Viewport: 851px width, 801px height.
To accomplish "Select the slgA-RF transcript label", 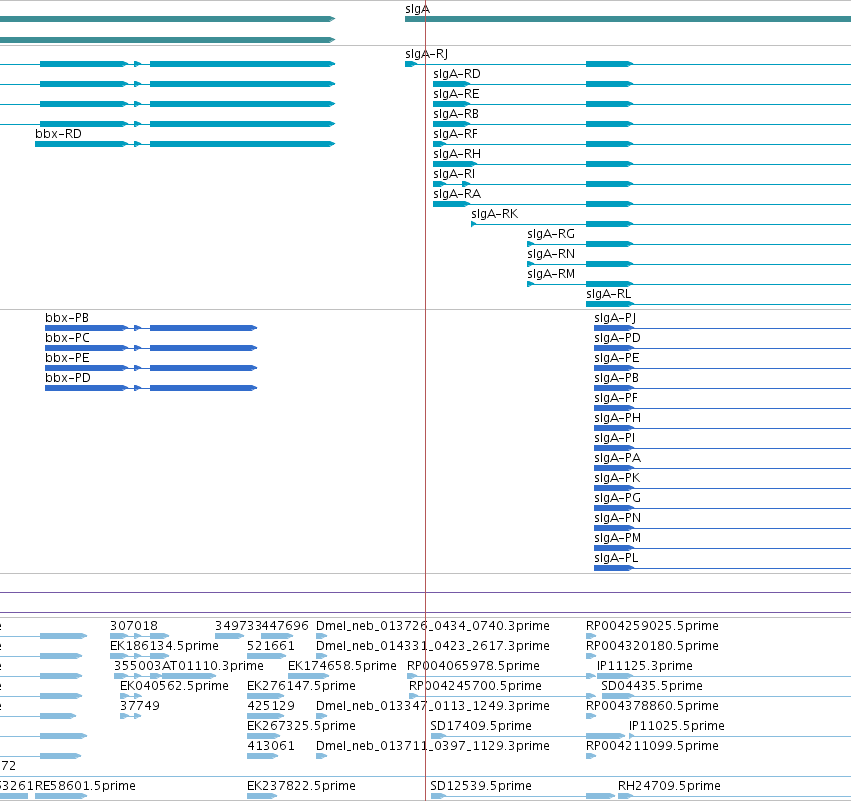I will coord(455,134).
